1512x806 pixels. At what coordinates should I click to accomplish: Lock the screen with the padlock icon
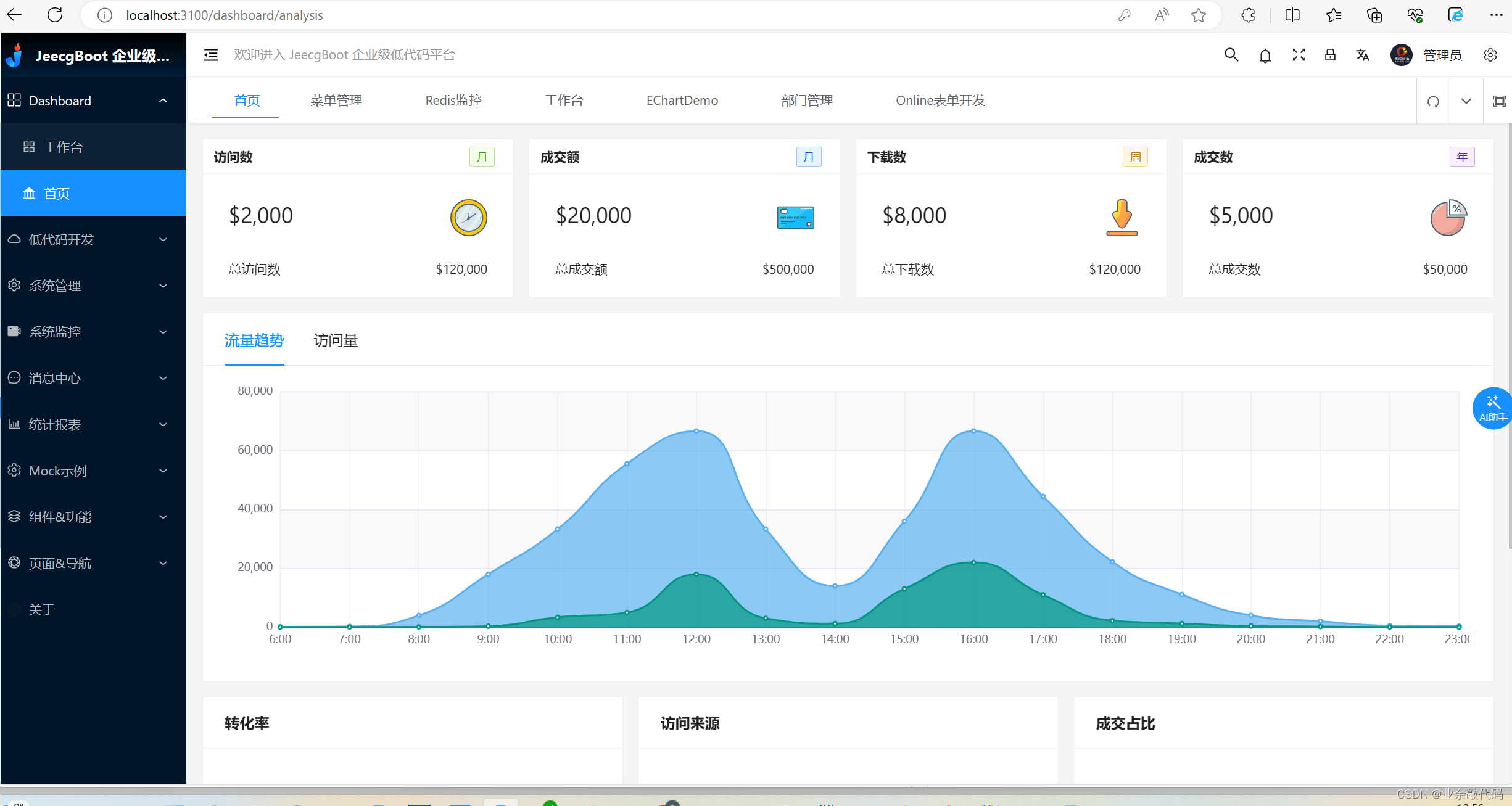(x=1330, y=55)
